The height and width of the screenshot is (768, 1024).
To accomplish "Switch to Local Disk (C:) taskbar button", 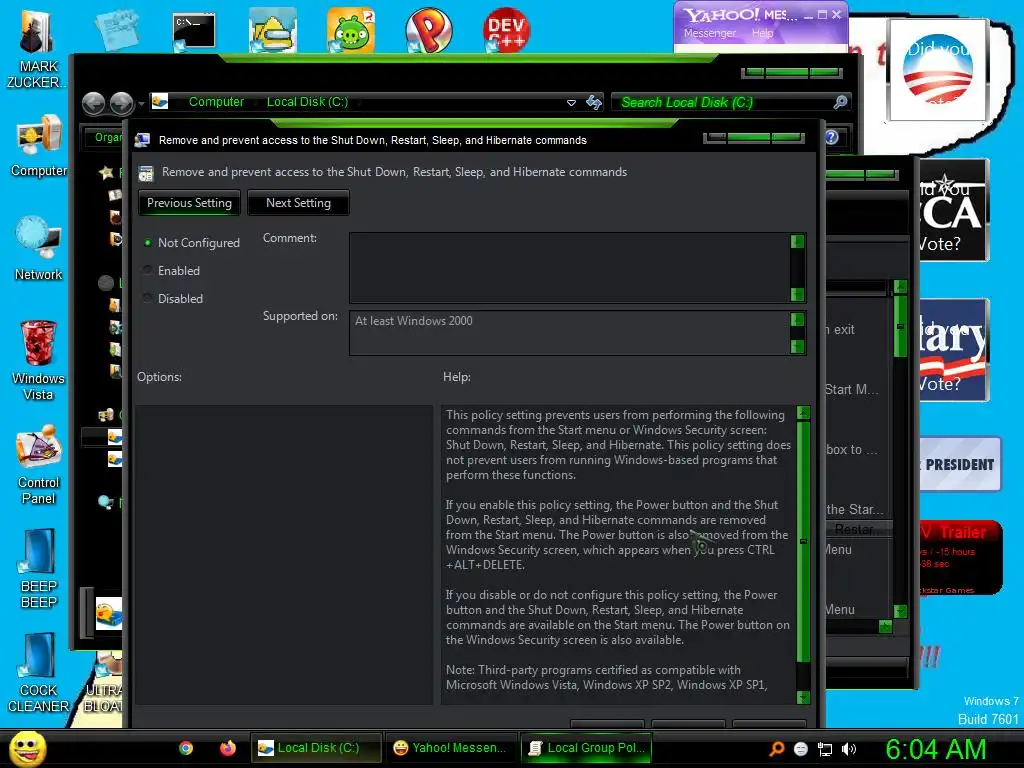I will tap(316, 748).
